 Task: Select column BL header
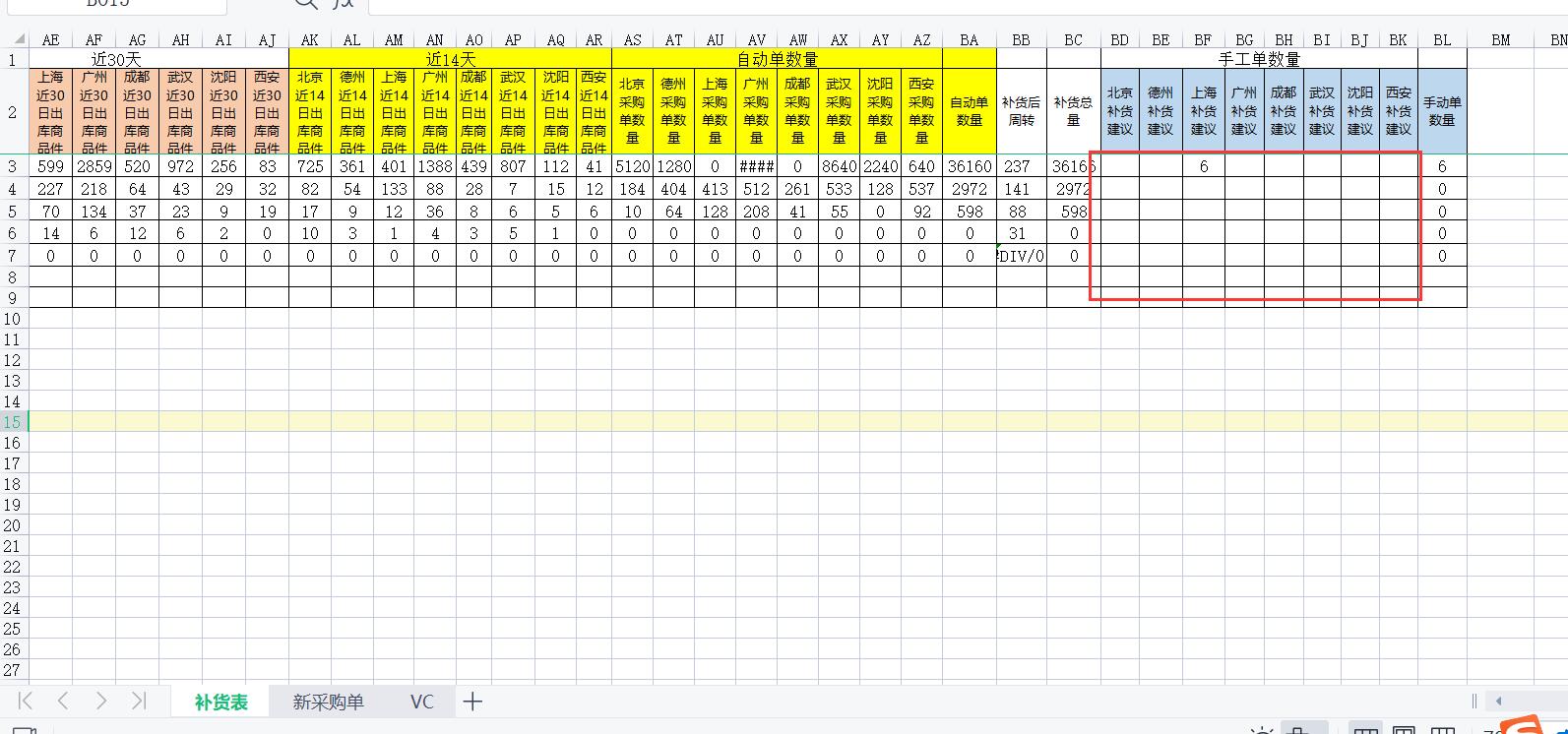pos(1442,40)
